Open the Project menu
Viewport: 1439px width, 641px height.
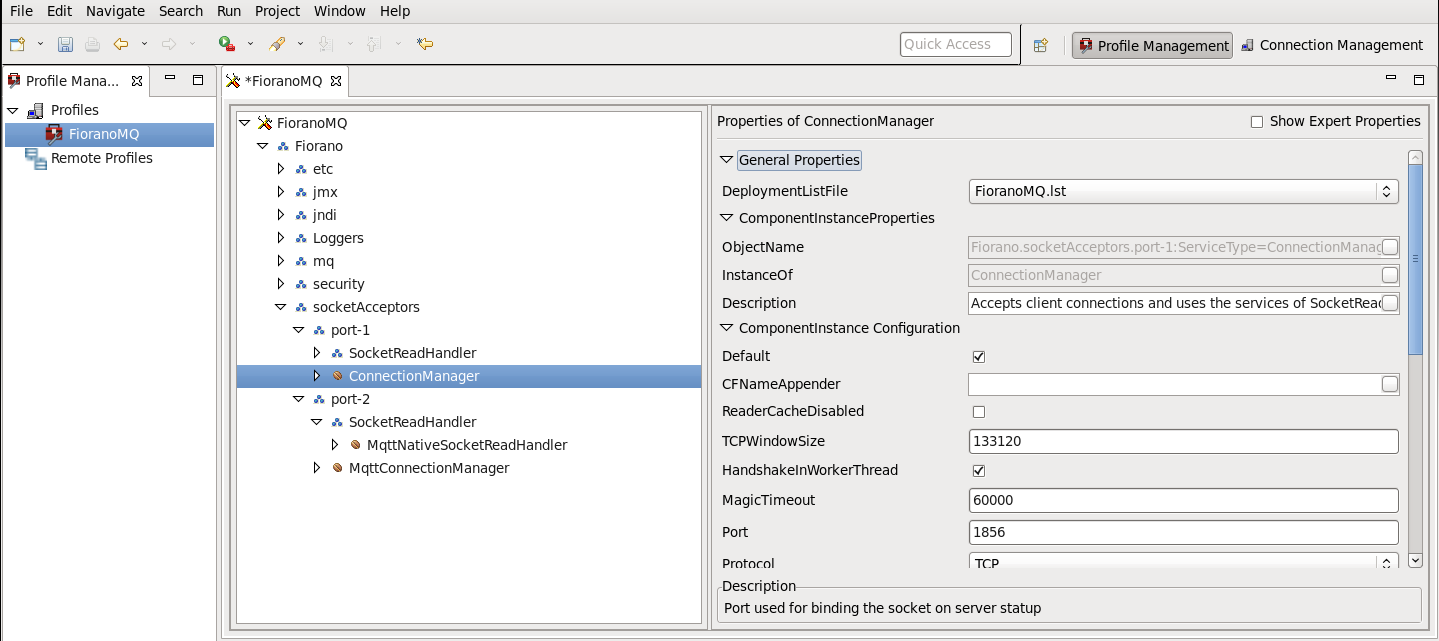pos(277,11)
